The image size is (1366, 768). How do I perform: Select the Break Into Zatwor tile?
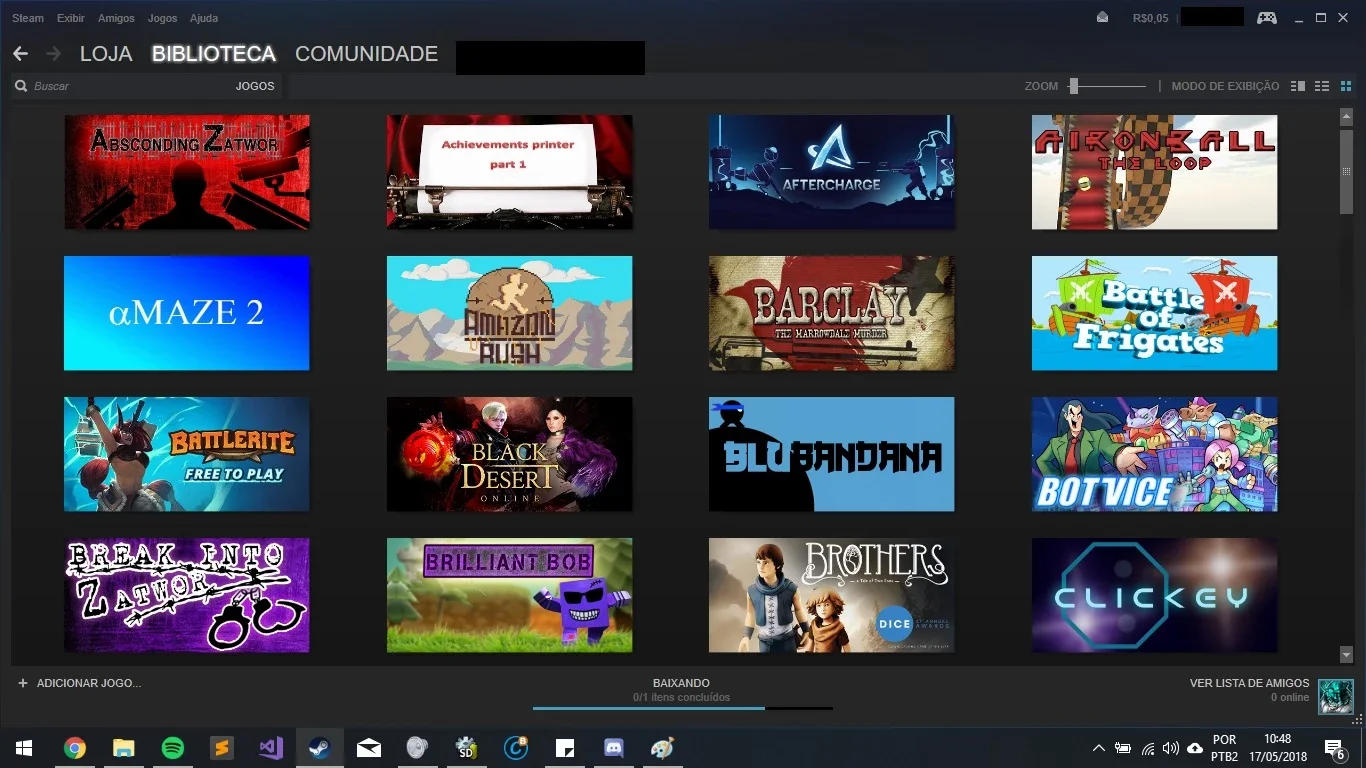tap(187, 595)
